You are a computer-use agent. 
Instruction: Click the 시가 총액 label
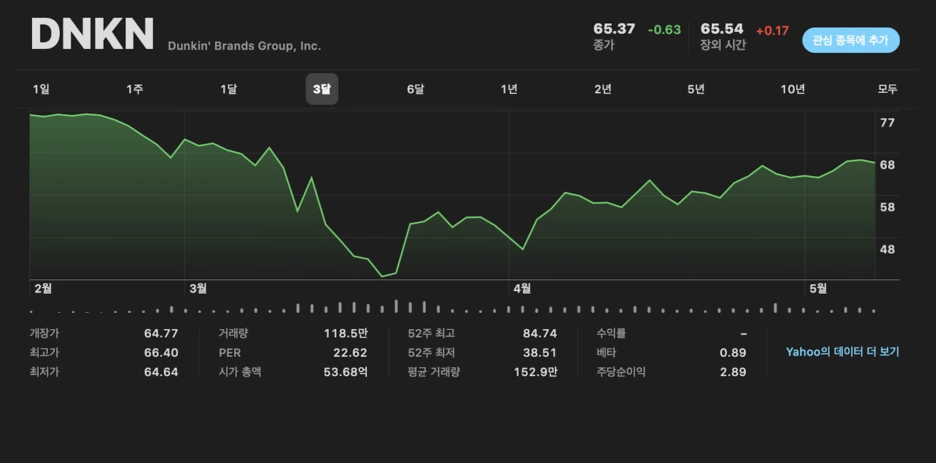pos(240,372)
